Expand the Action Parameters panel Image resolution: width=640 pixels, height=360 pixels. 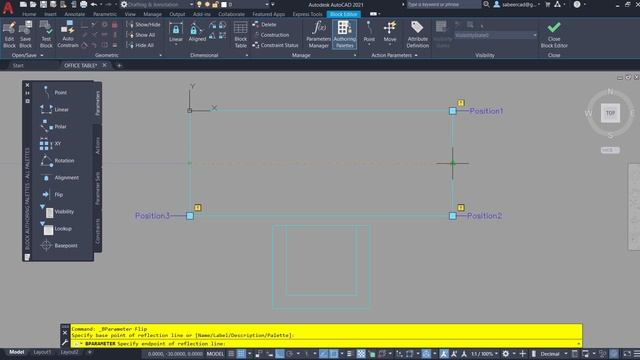tap(394, 55)
